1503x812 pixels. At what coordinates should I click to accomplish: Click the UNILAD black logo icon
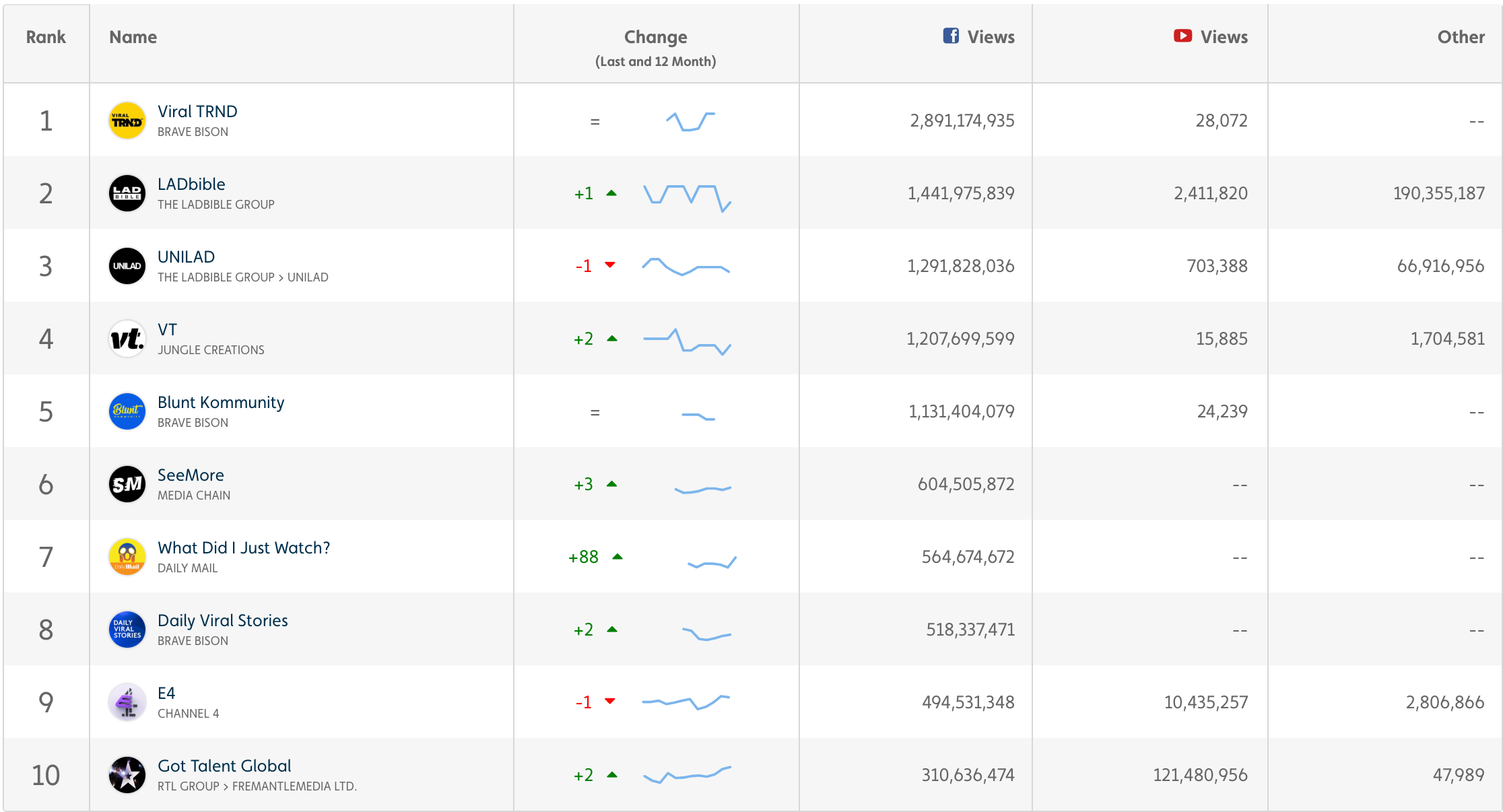[x=127, y=266]
